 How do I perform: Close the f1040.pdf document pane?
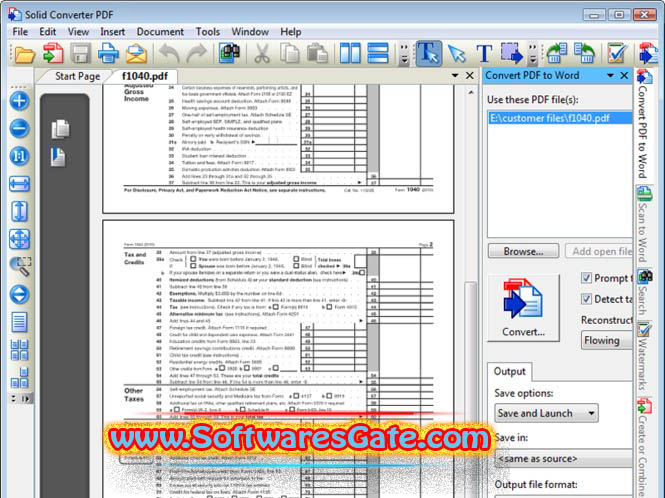(469, 76)
